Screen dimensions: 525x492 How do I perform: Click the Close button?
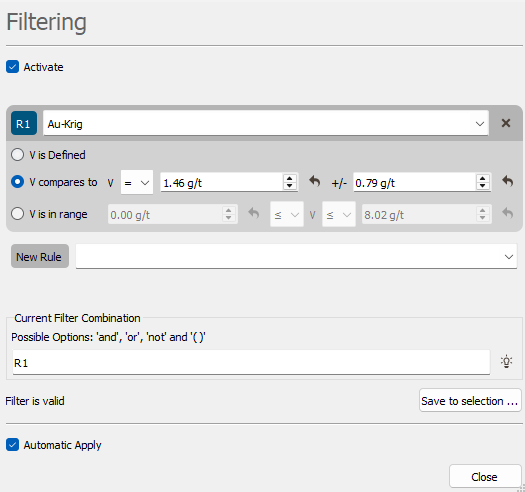(485, 476)
